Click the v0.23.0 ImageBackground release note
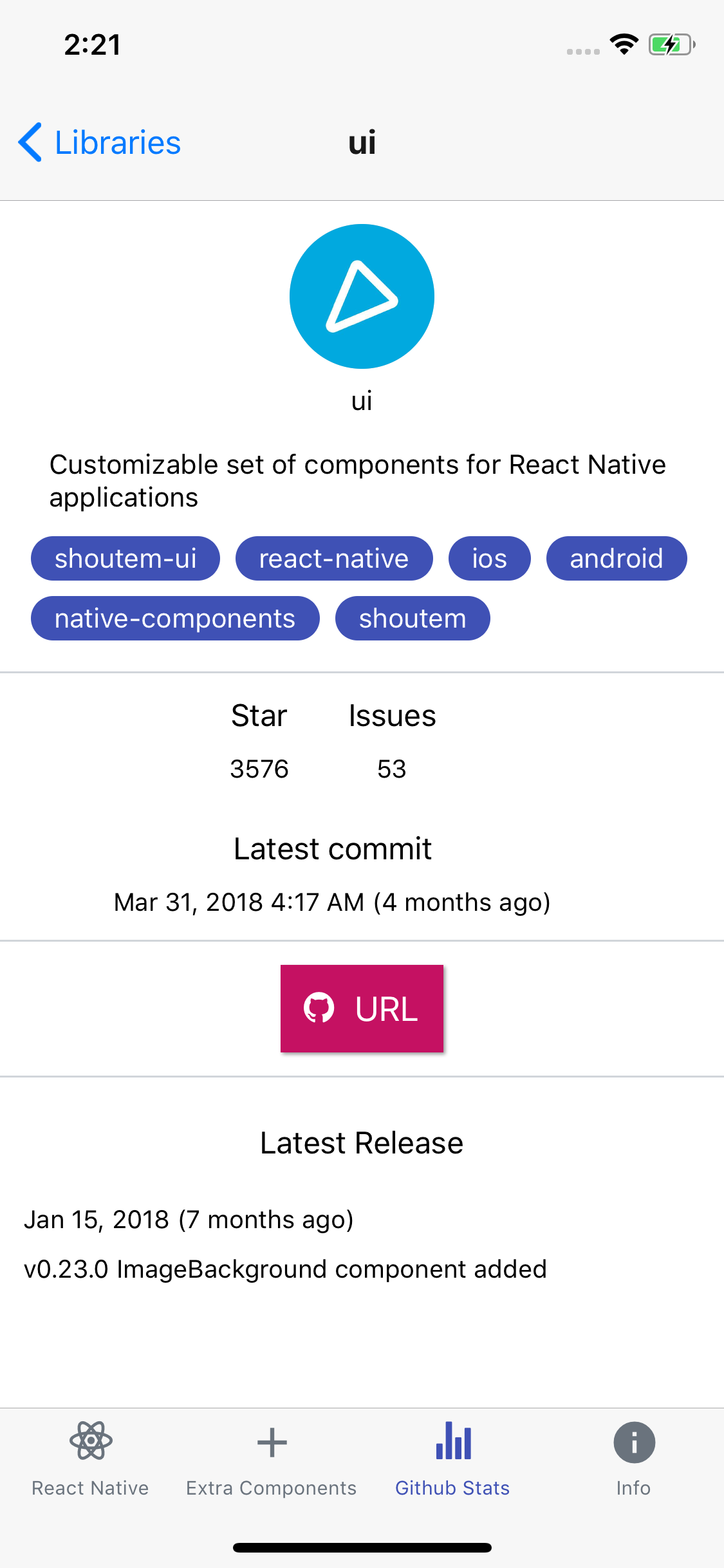Screen dimensions: 724x1568 pos(285,1269)
